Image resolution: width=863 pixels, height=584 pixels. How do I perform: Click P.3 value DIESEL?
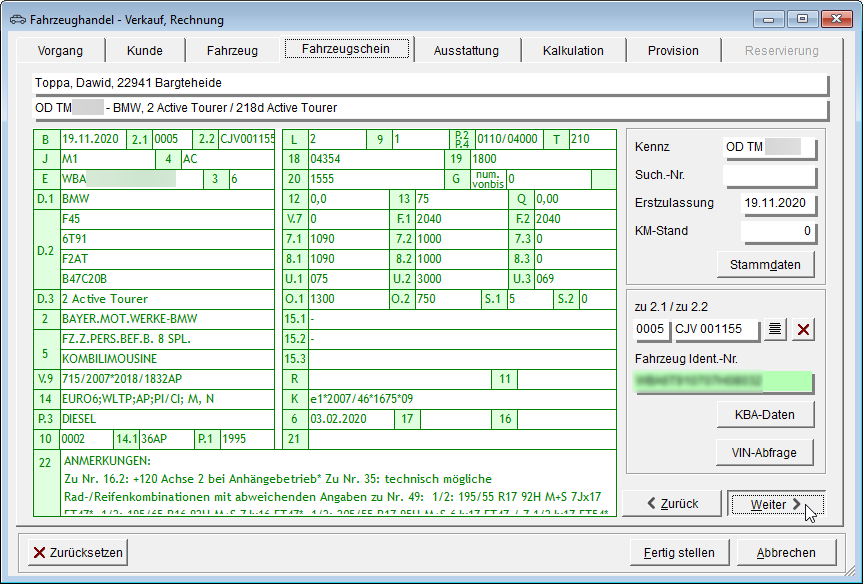[x=167, y=419]
